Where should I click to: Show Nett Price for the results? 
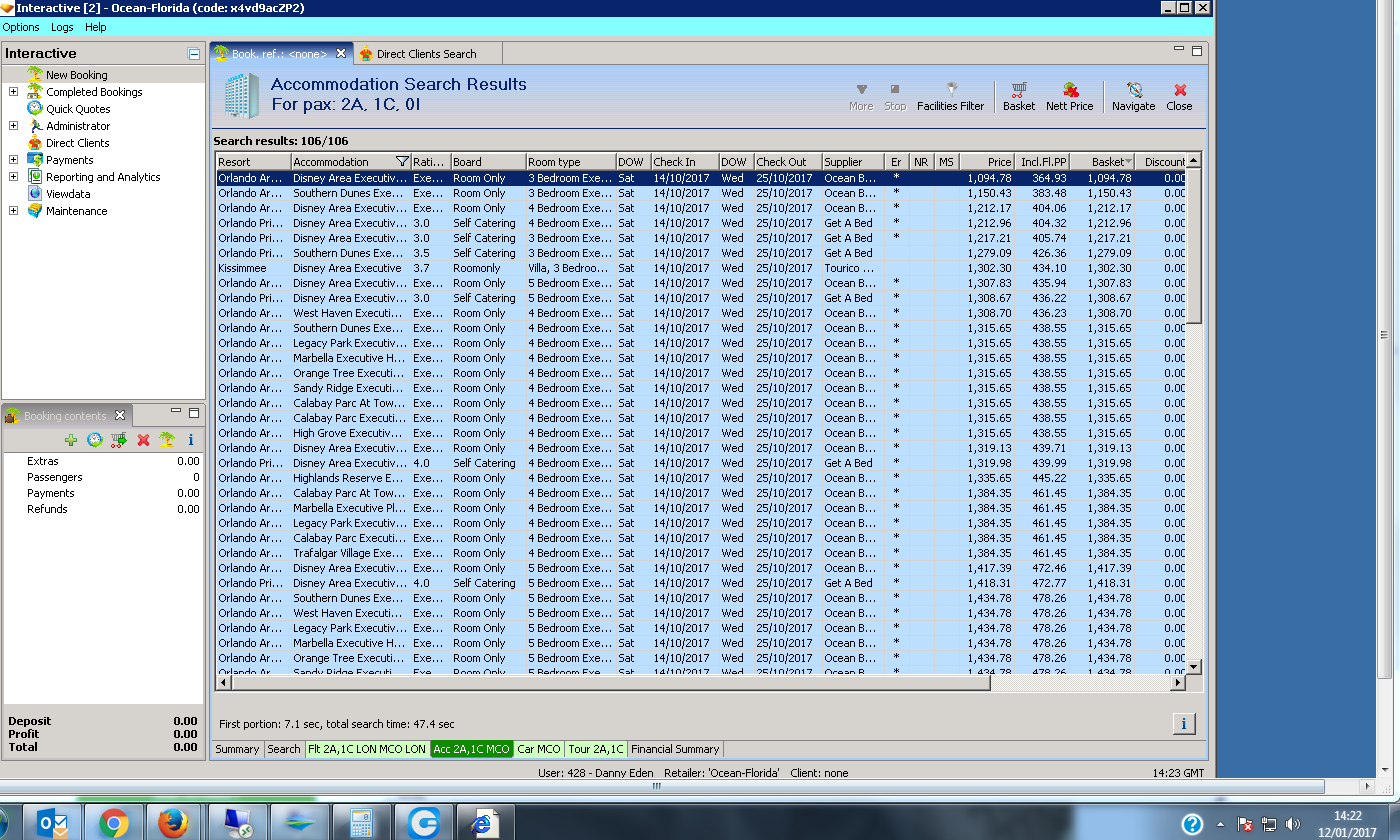tap(1069, 96)
